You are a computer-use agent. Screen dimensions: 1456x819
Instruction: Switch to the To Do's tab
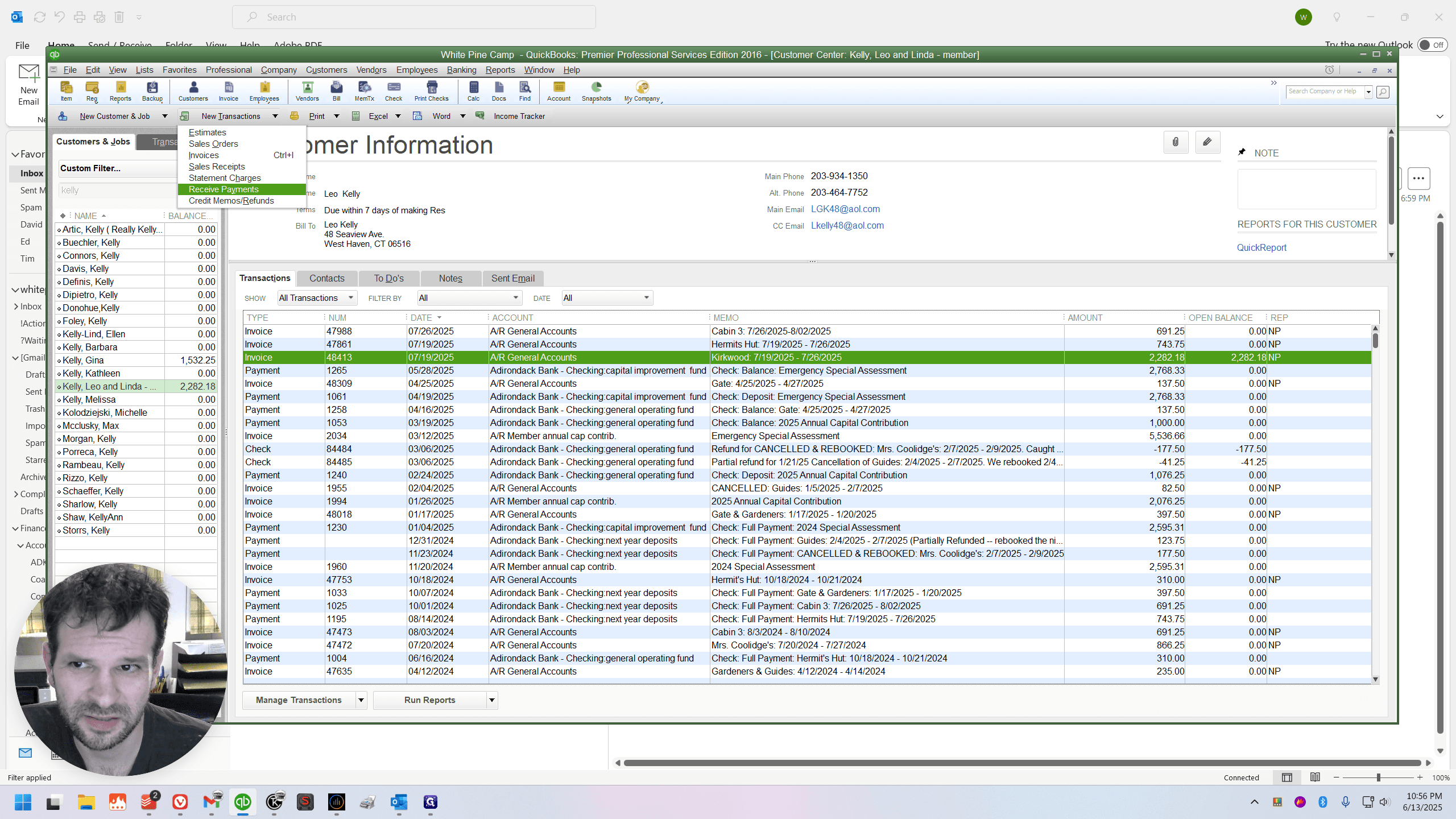[x=389, y=278]
